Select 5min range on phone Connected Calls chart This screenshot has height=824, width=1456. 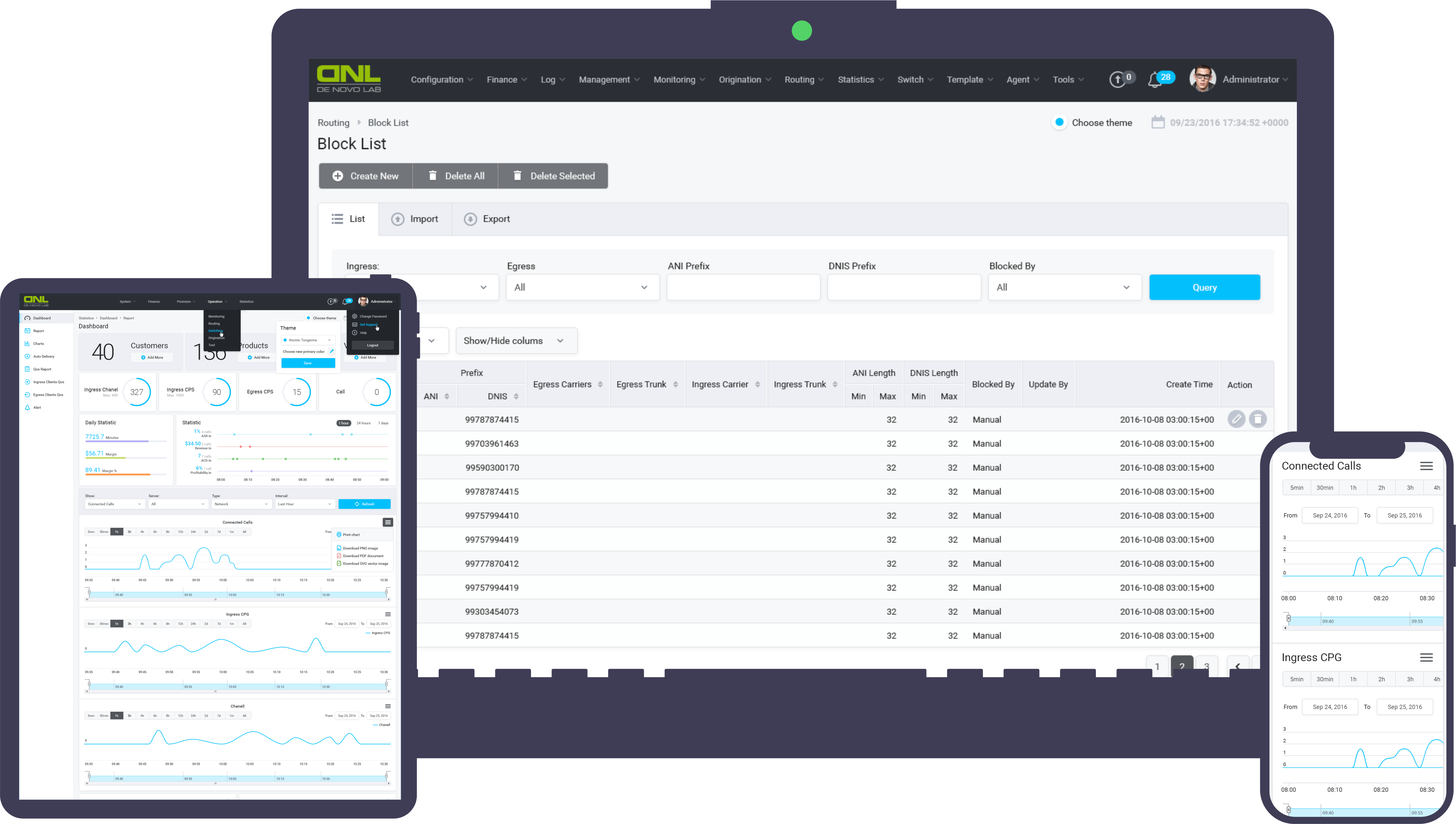click(x=1296, y=487)
